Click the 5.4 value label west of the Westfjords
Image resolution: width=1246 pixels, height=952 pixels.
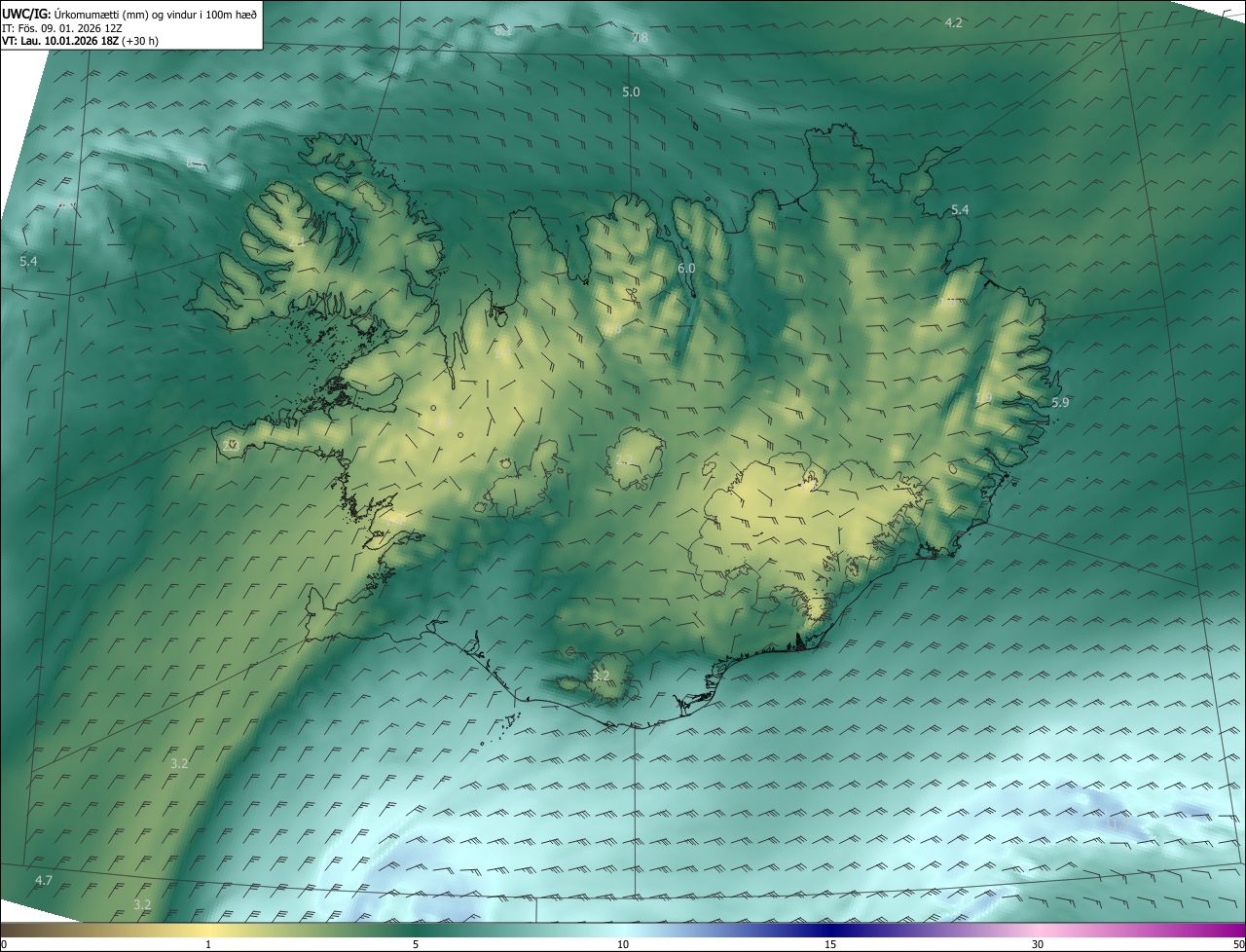[28, 262]
